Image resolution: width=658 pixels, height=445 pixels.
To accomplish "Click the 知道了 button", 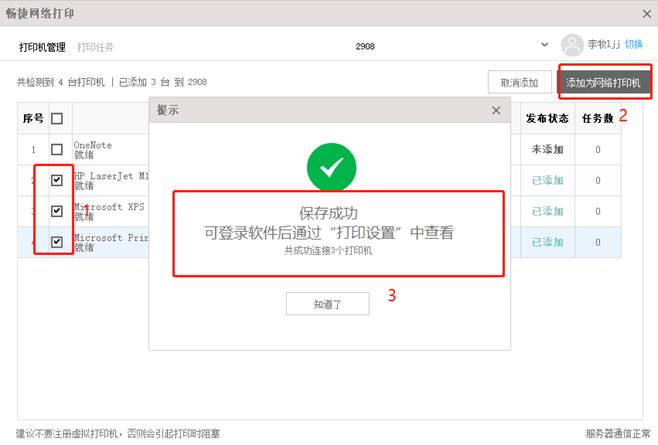I will (x=327, y=303).
